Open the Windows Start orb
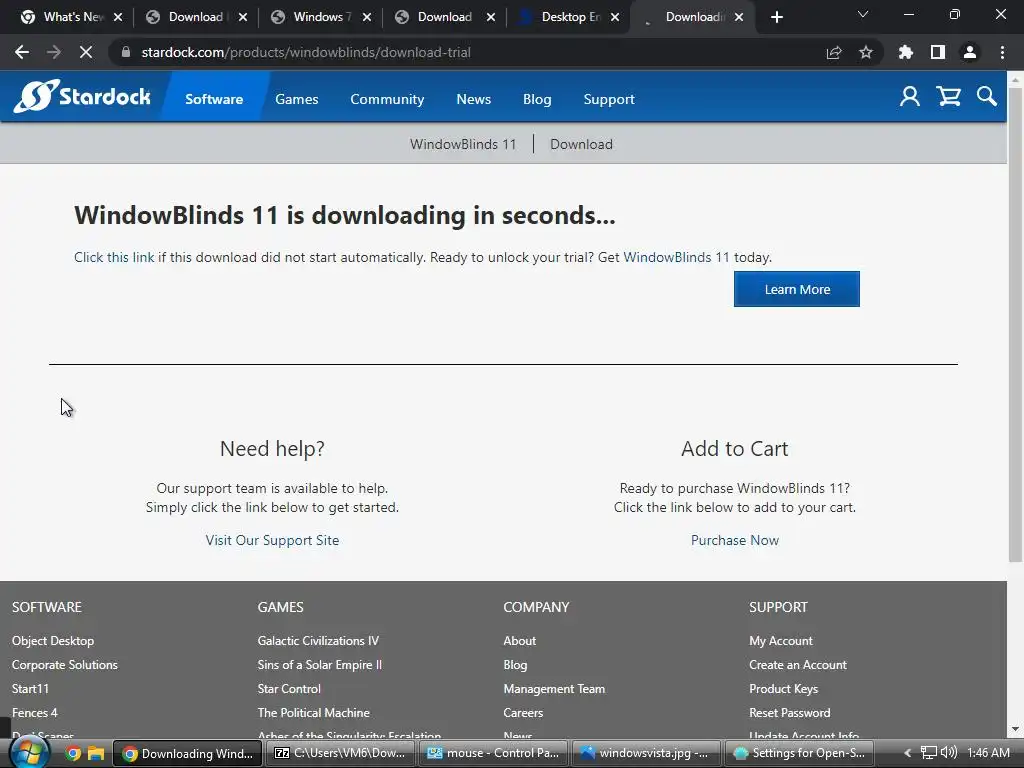The image size is (1024, 768). click(29, 753)
